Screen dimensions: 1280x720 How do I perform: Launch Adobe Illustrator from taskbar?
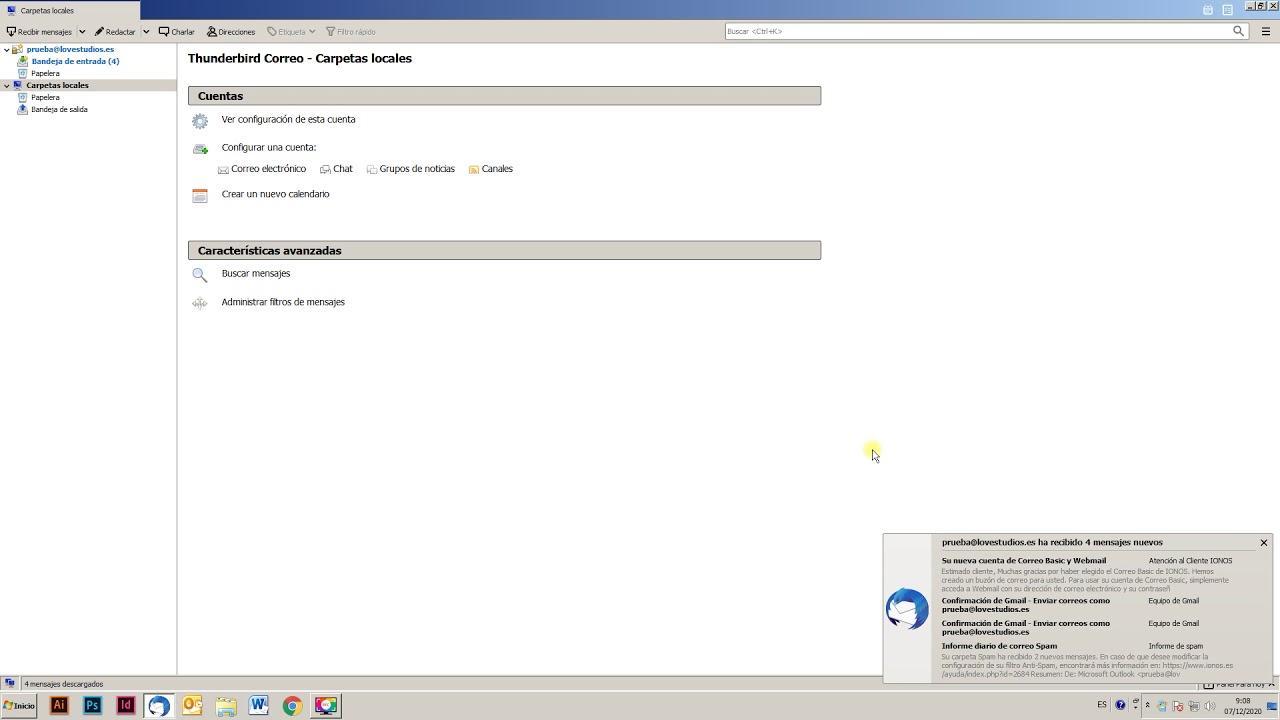coord(59,706)
